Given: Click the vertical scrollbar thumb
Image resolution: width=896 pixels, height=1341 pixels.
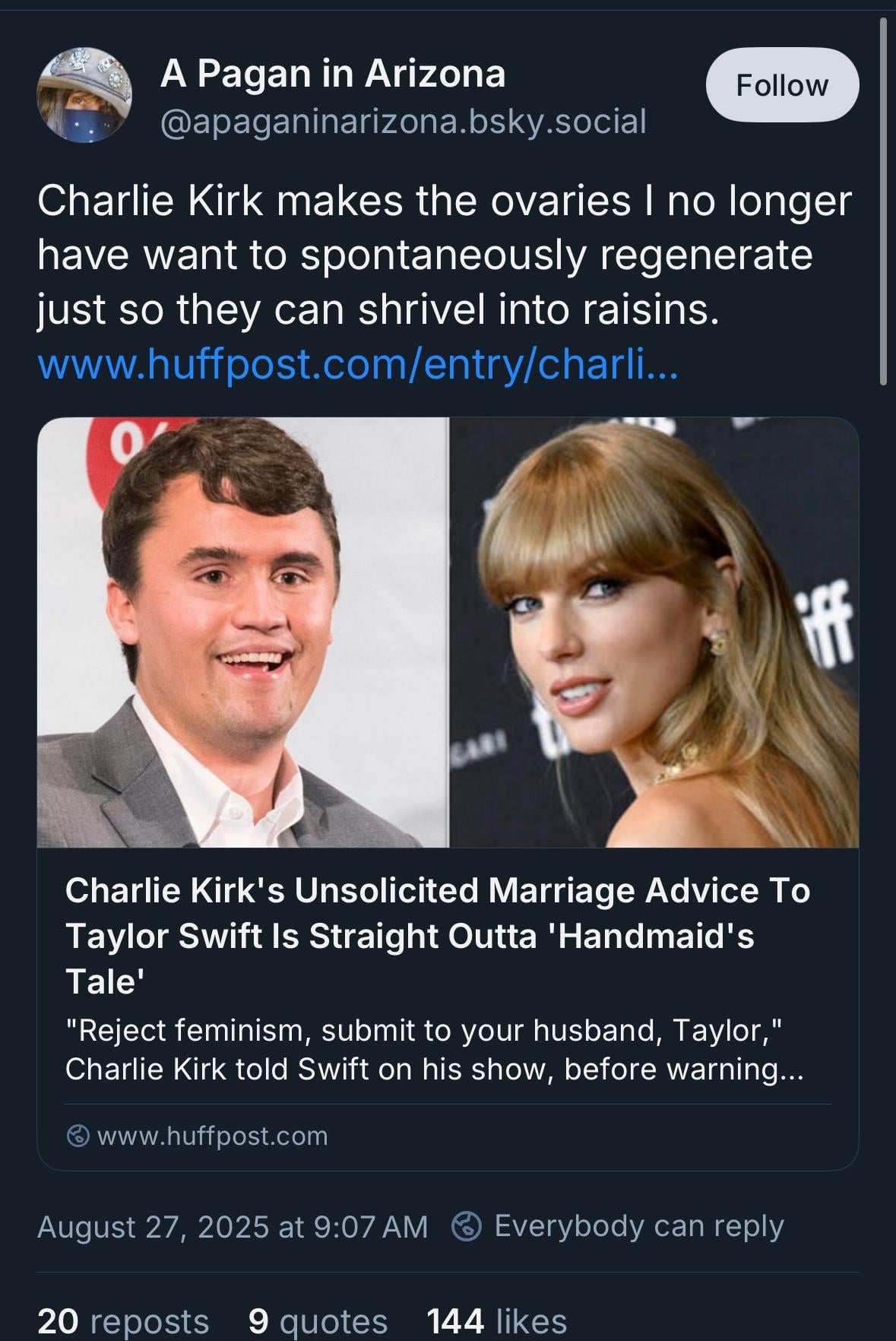Looking at the screenshot, I should [x=883, y=201].
